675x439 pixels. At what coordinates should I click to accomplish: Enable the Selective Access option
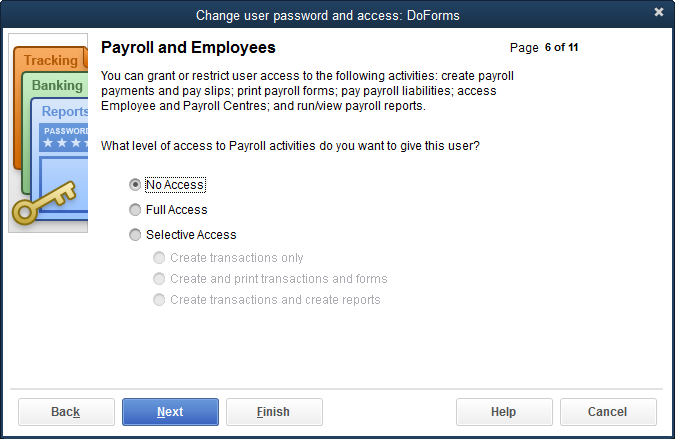[x=135, y=235]
